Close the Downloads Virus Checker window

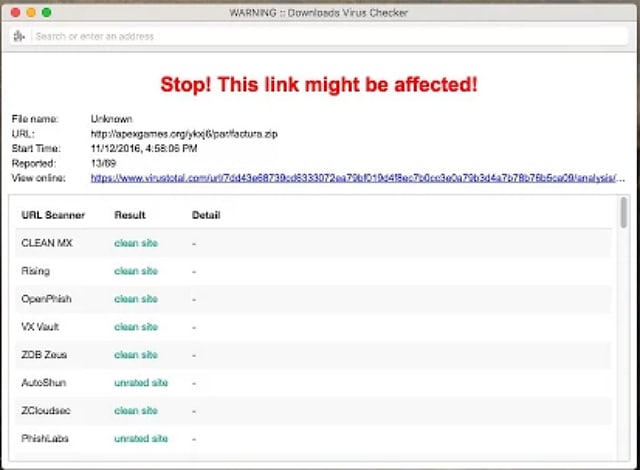[15, 13]
